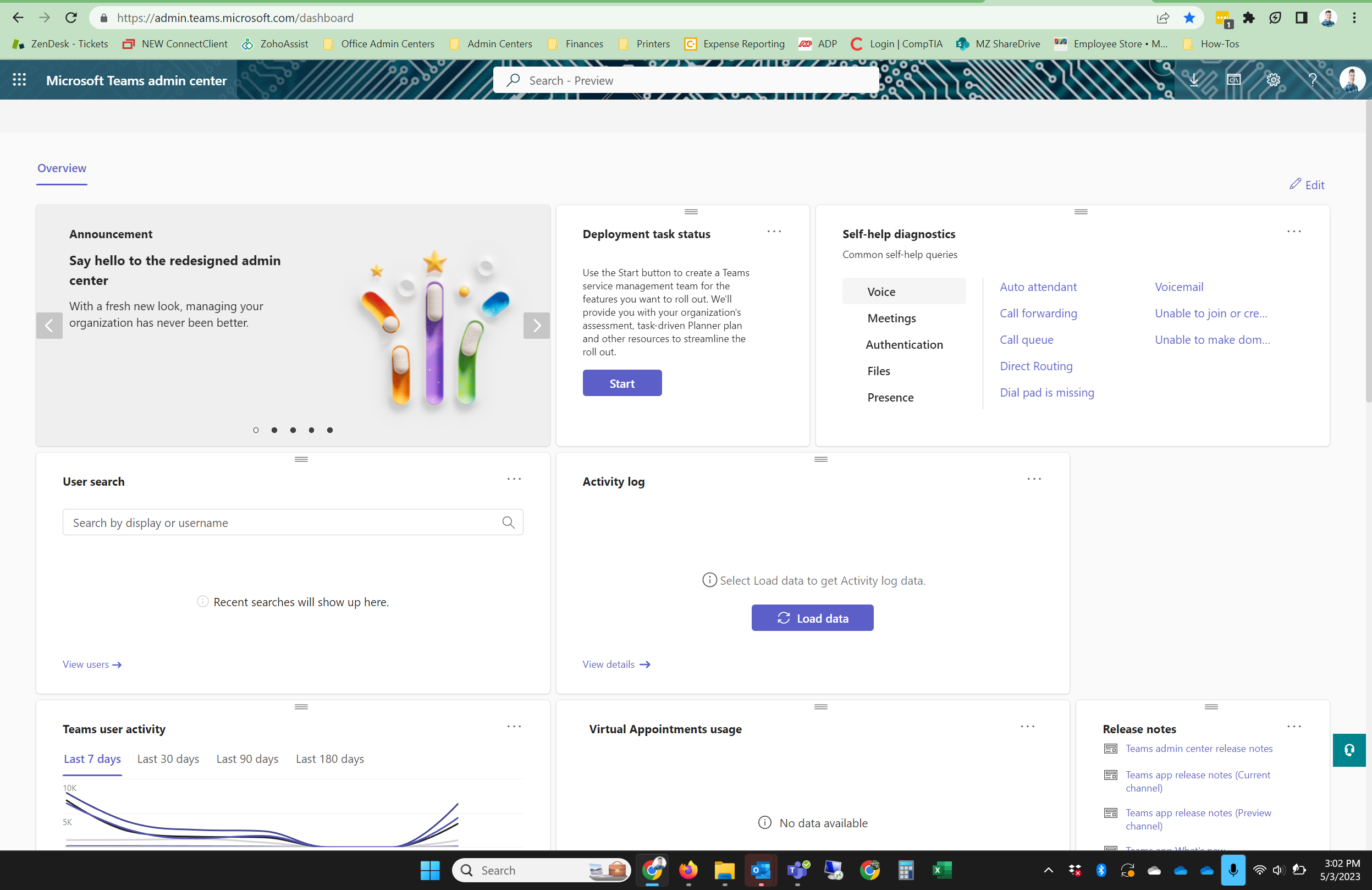This screenshot has height=890, width=1372.
Task: Follow the View users link
Action: pos(92,664)
